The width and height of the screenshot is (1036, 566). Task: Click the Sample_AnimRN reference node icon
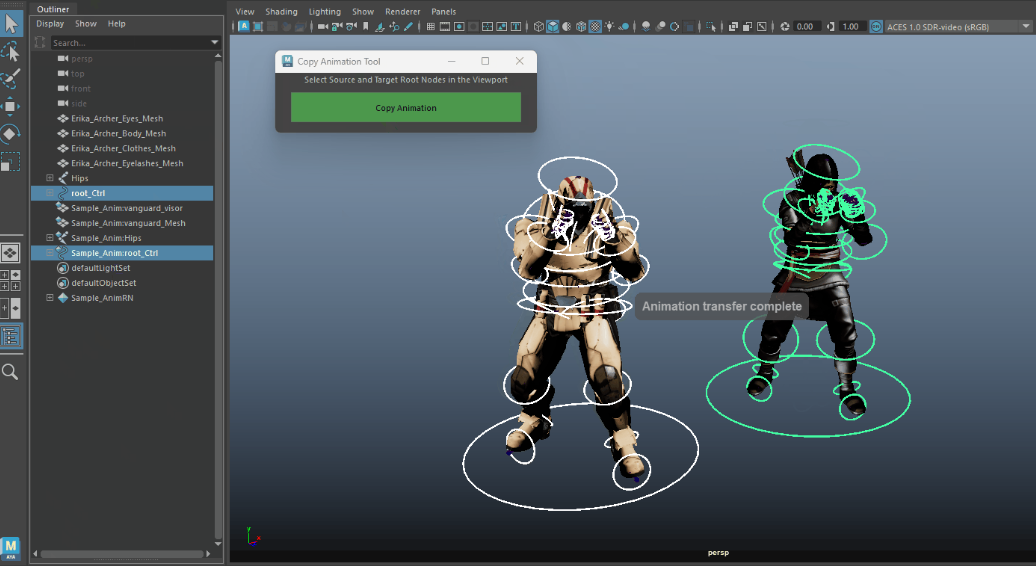coord(63,298)
